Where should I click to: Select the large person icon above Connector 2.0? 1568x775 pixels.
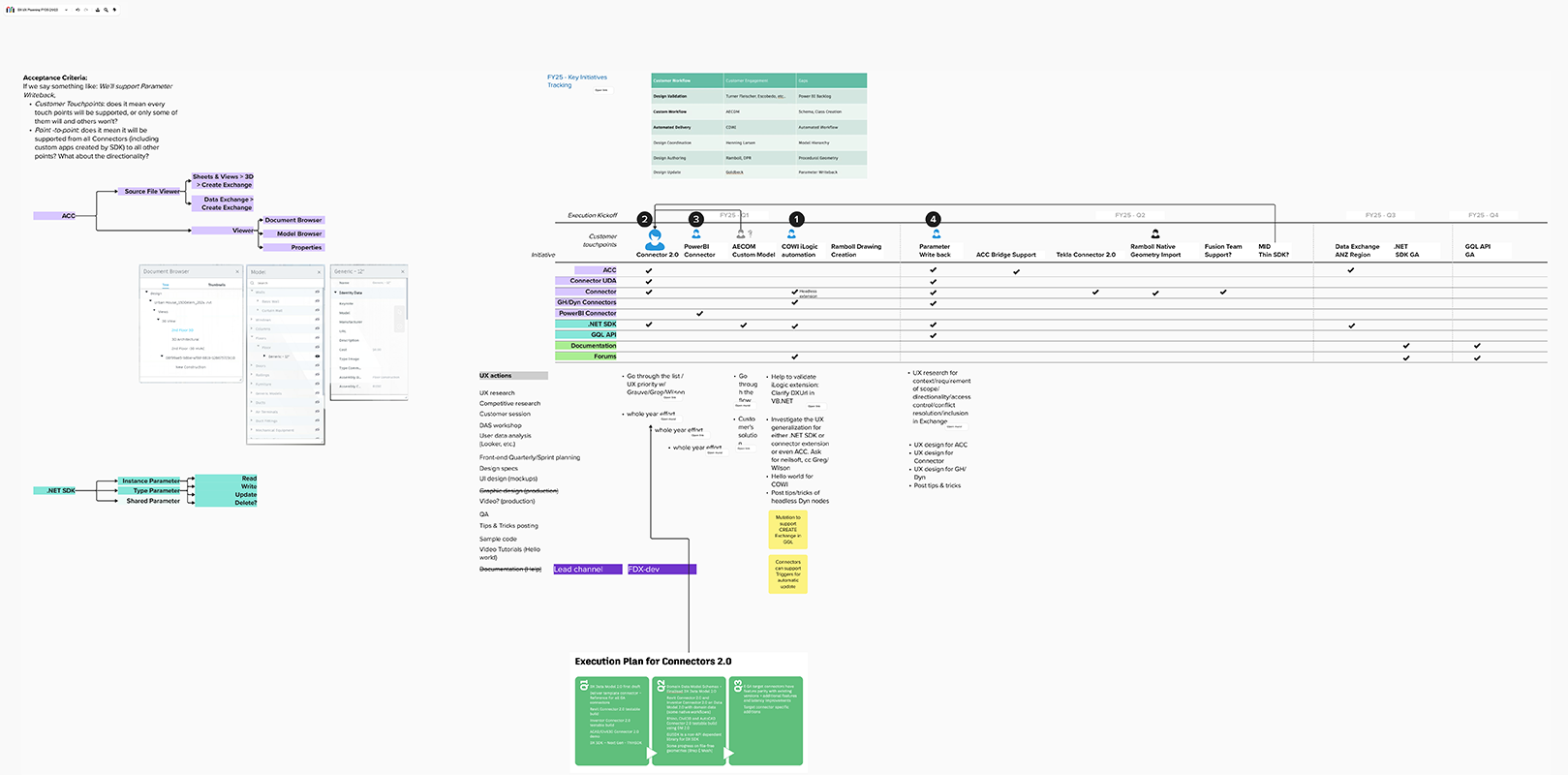click(656, 238)
